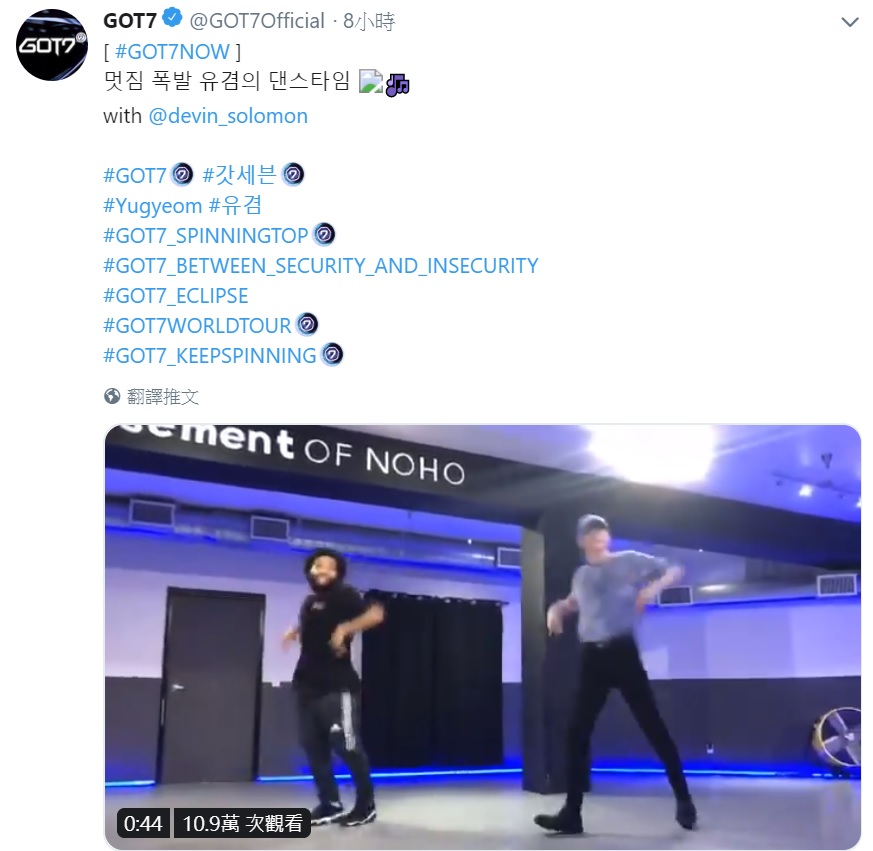The width and height of the screenshot is (873, 851).
Task: Click the emoji icon after #GOT7_KEEPSPINNING
Action: coord(332,354)
